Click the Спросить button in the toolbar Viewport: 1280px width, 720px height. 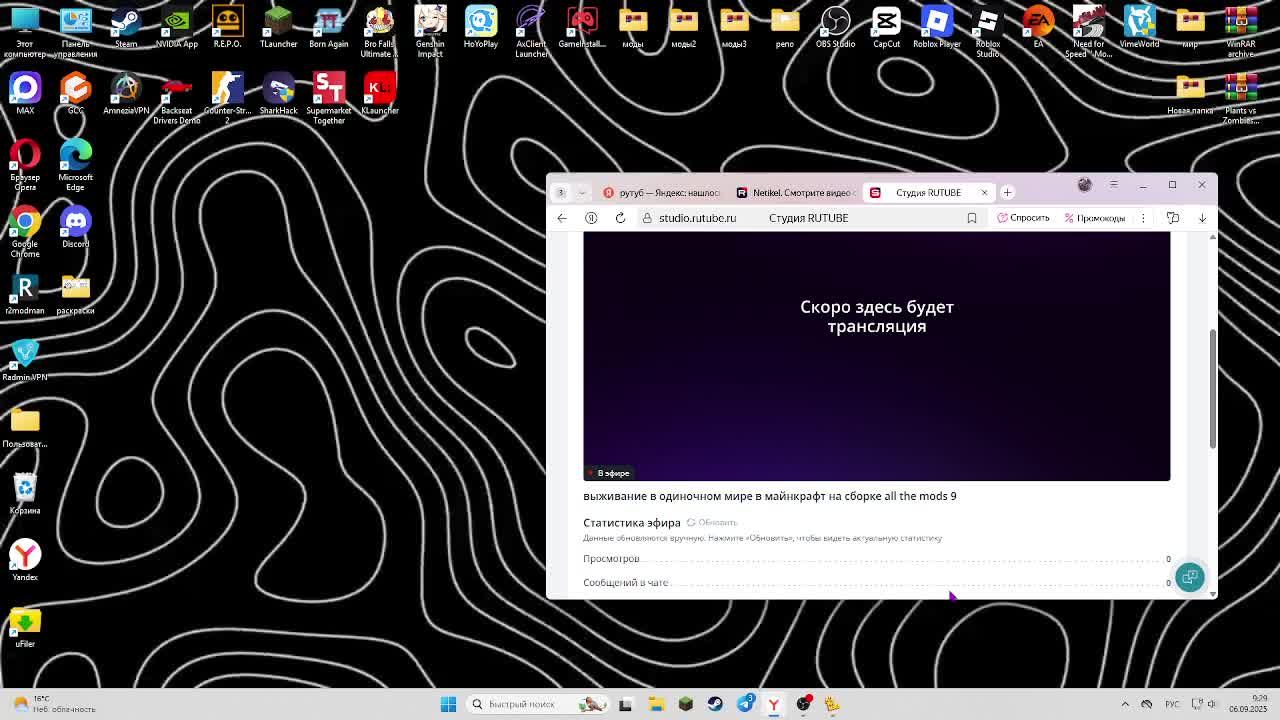click(x=1023, y=218)
